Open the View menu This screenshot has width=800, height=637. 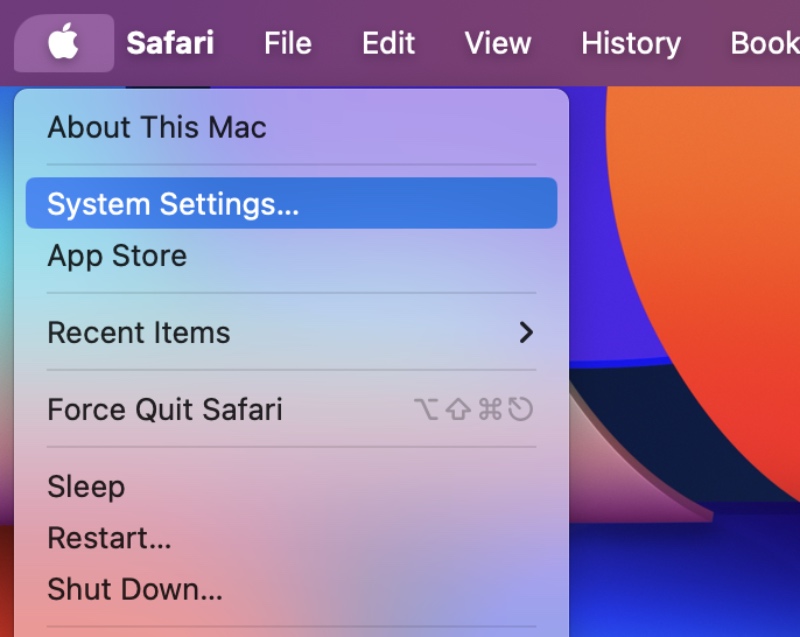tap(497, 43)
